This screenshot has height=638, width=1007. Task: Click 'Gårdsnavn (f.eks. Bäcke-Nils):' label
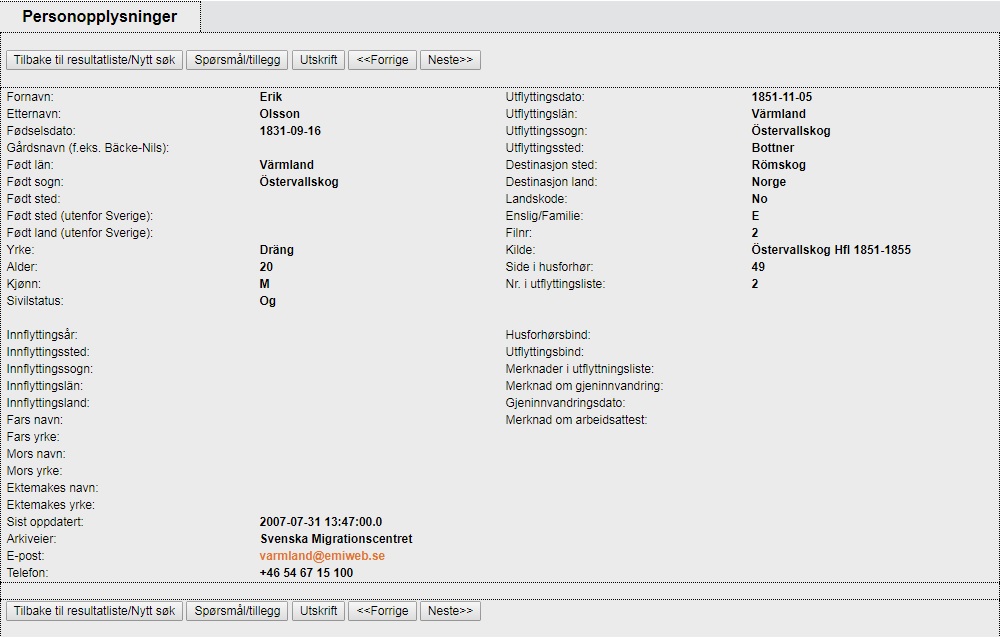click(88, 148)
